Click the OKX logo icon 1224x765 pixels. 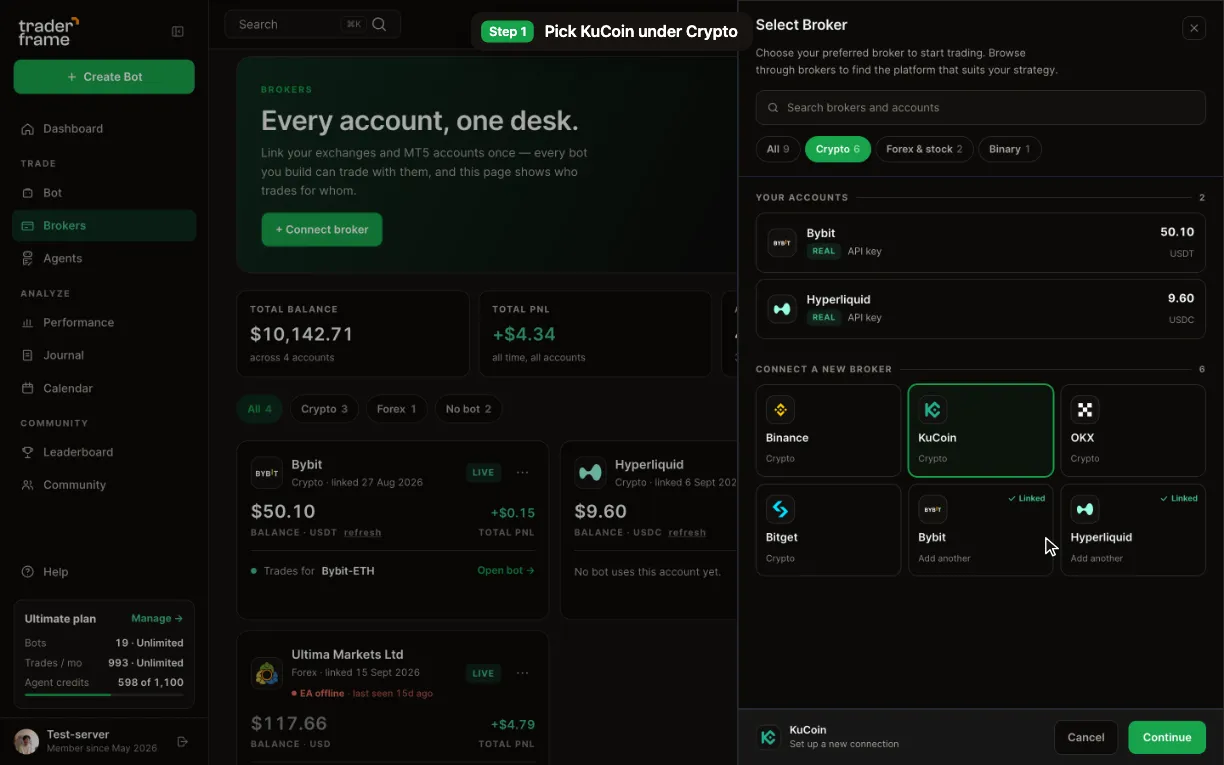tap(1085, 410)
